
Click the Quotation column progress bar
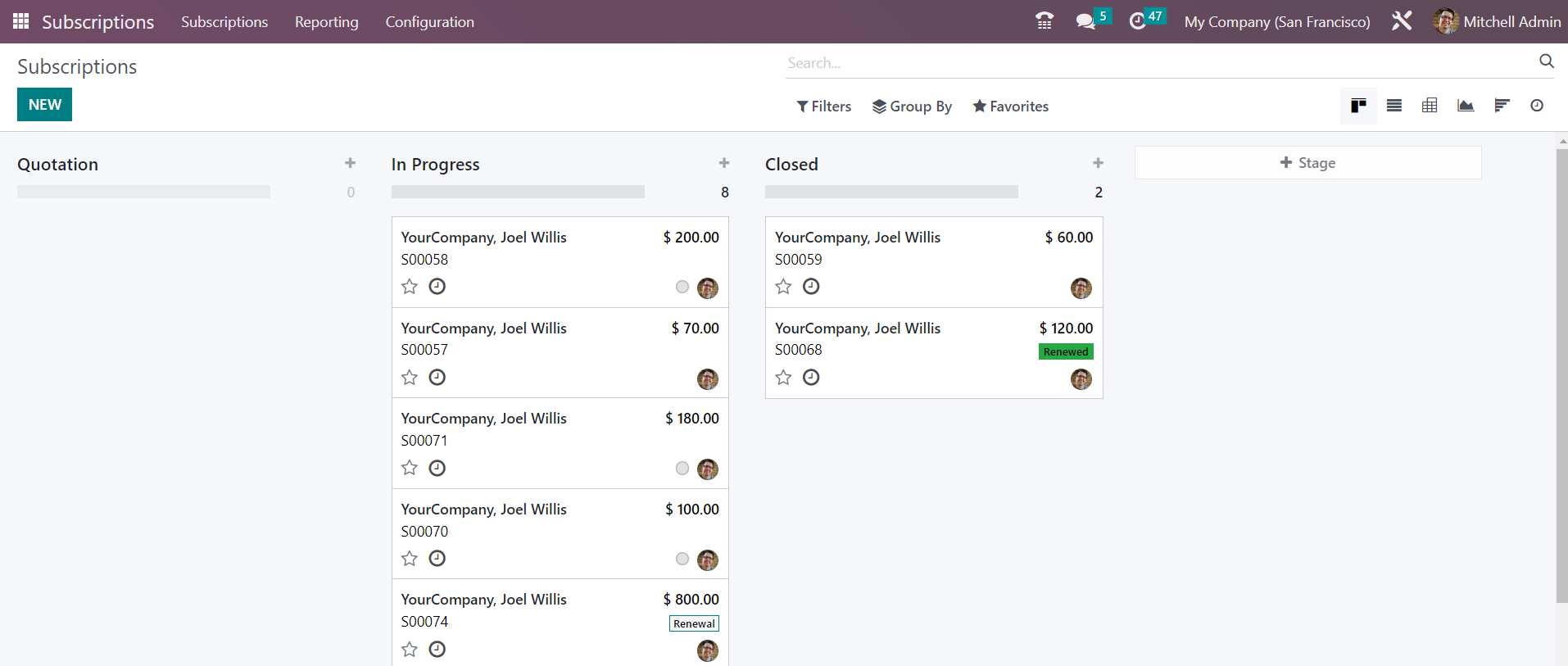(x=143, y=192)
